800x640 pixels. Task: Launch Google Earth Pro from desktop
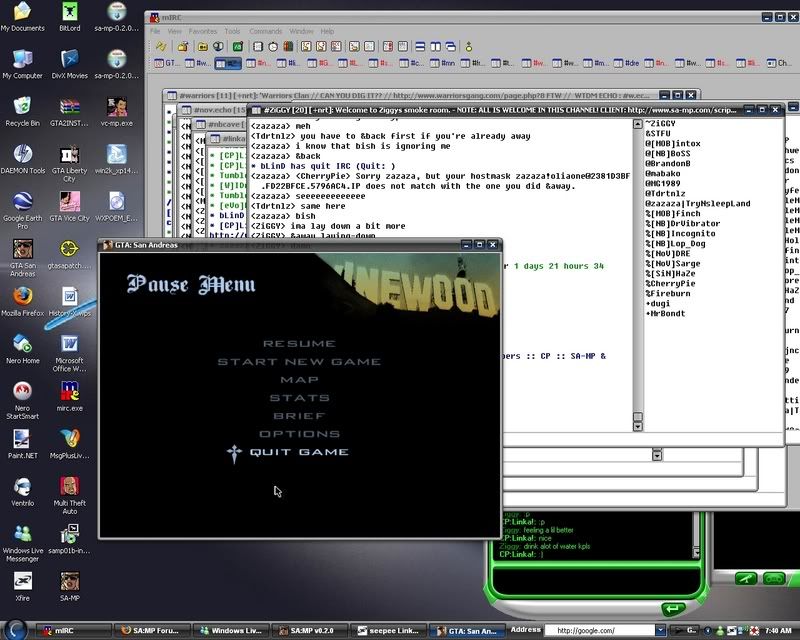(22, 200)
